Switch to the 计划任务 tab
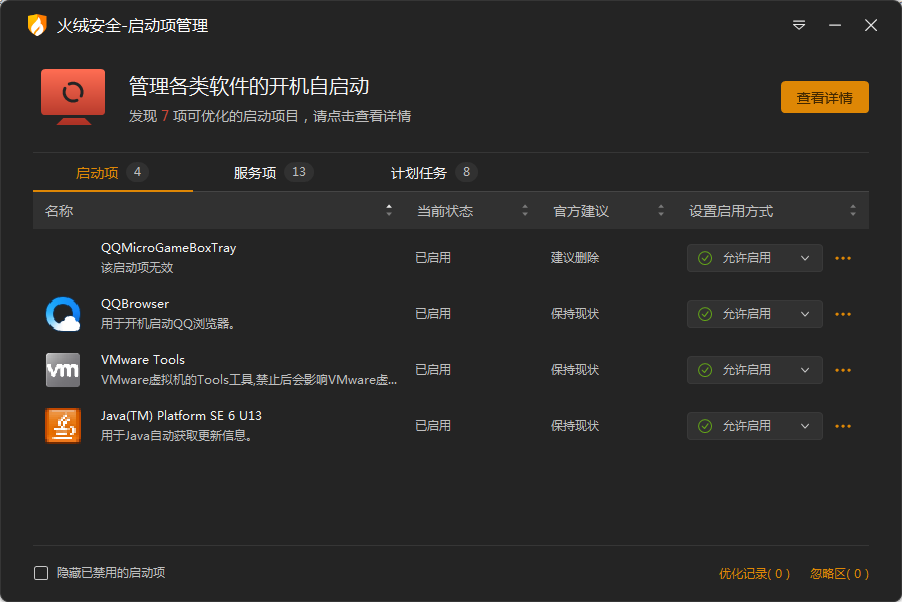The height and width of the screenshot is (602, 902). point(419,173)
